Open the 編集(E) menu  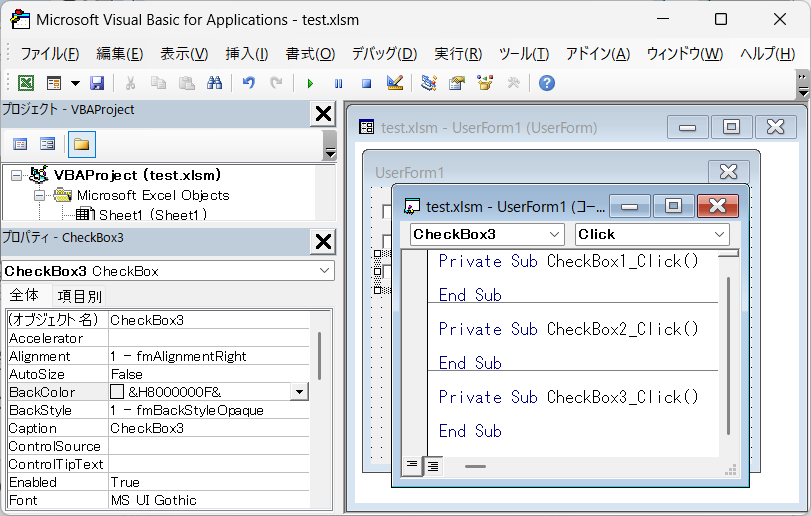(x=119, y=54)
